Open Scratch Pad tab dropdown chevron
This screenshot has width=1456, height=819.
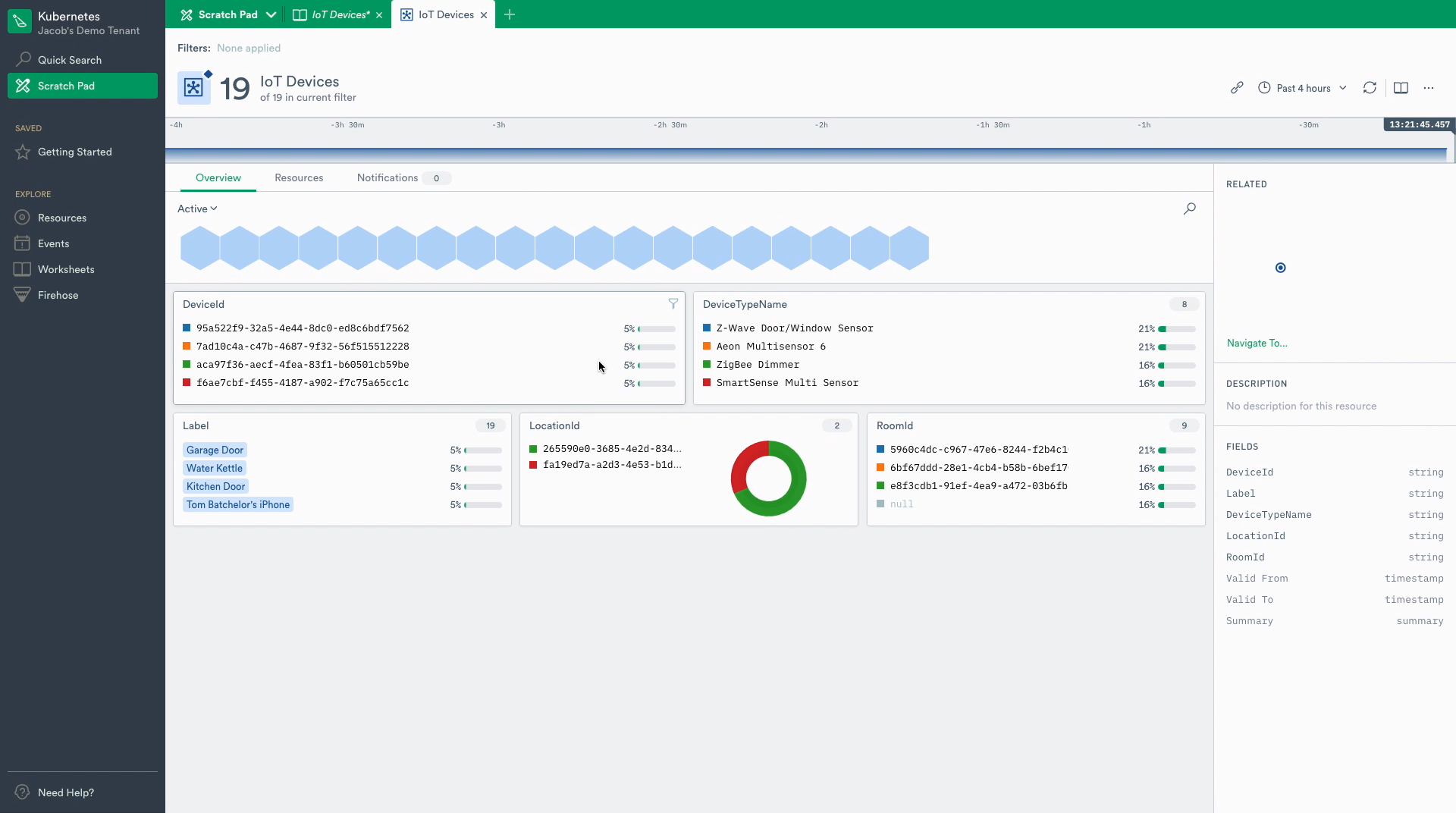click(x=271, y=14)
